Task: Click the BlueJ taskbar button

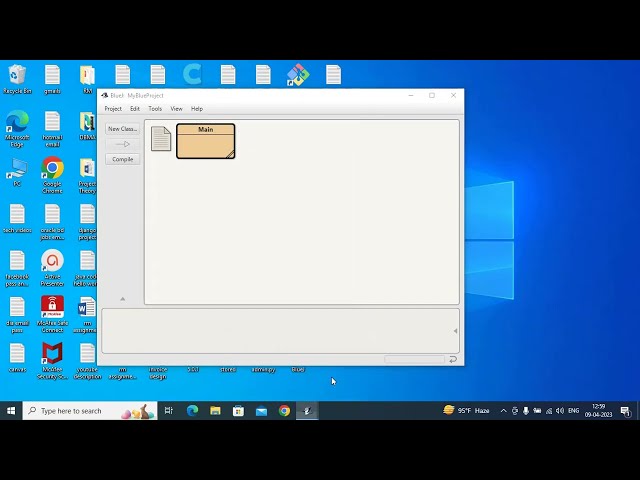Action: (x=307, y=411)
